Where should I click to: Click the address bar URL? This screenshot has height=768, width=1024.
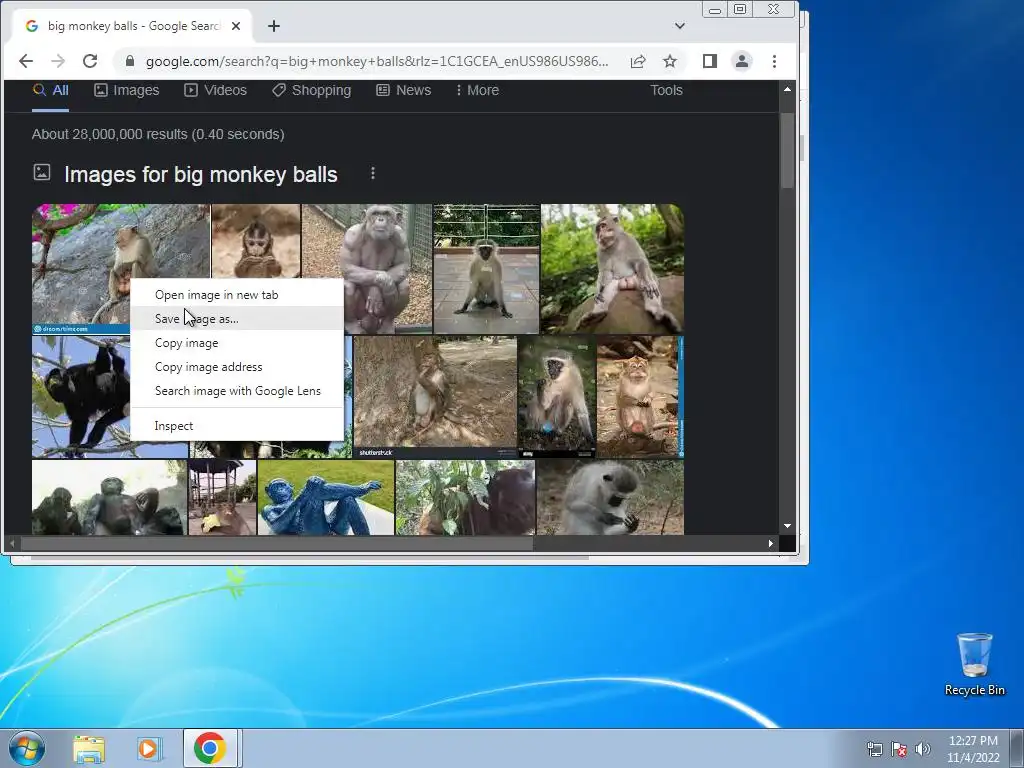tap(377, 61)
